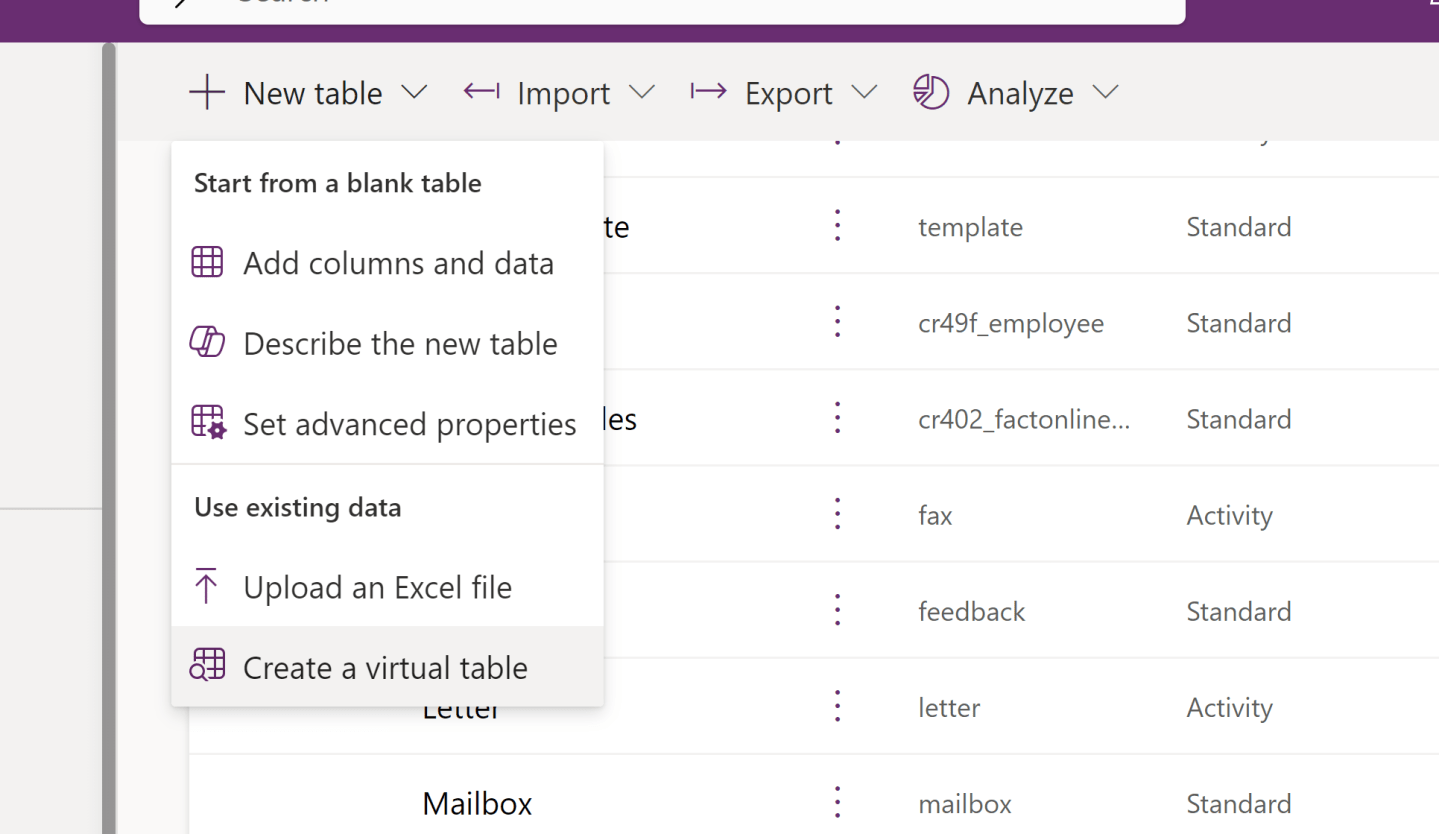
Task: Select the New table plus icon
Action: pyautogui.click(x=205, y=92)
